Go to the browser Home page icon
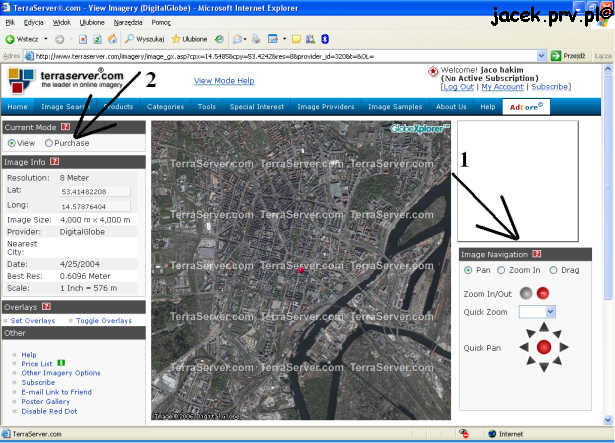615x443 pixels. (x=113, y=39)
